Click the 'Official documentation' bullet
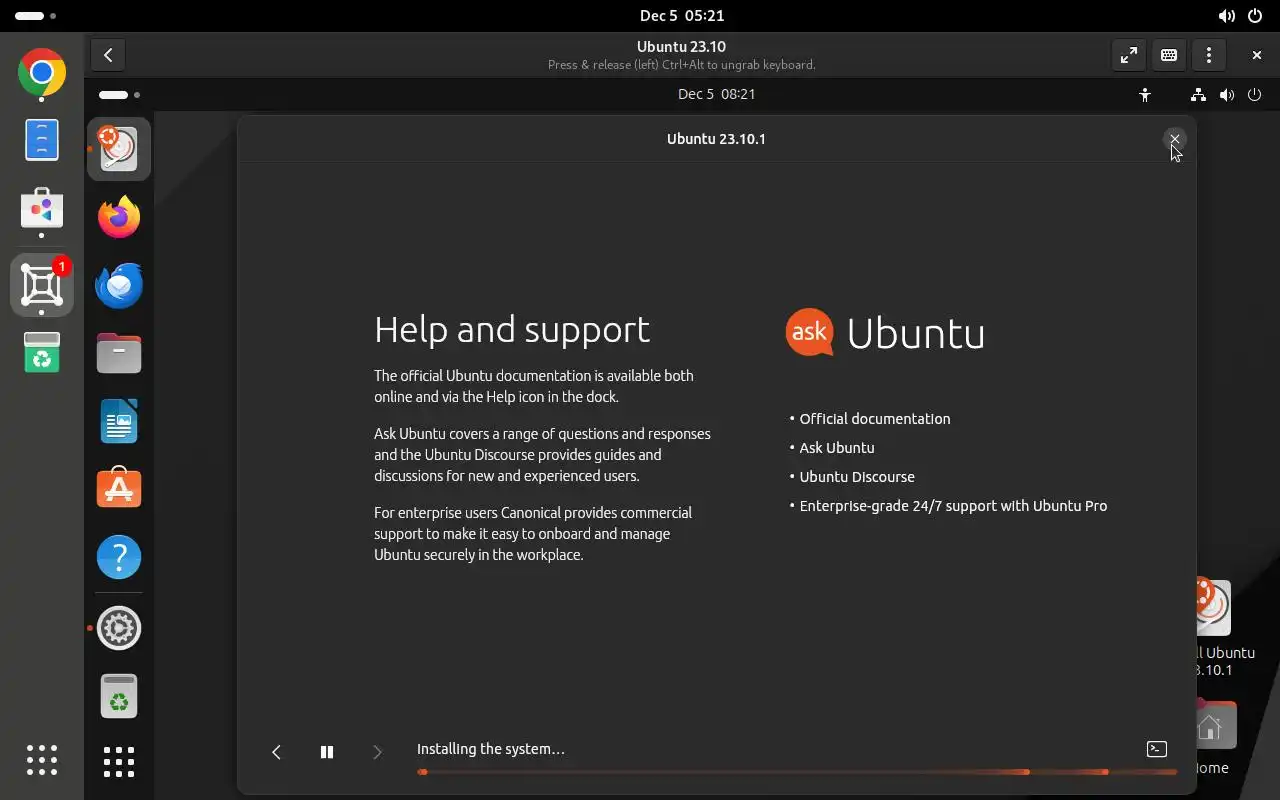The width and height of the screenshot is (1280, 800). (875, 419)
